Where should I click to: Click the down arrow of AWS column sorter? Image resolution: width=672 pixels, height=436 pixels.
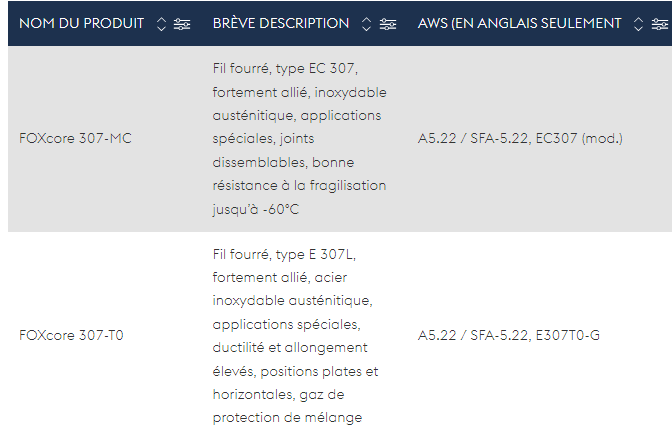pos(638,28)
